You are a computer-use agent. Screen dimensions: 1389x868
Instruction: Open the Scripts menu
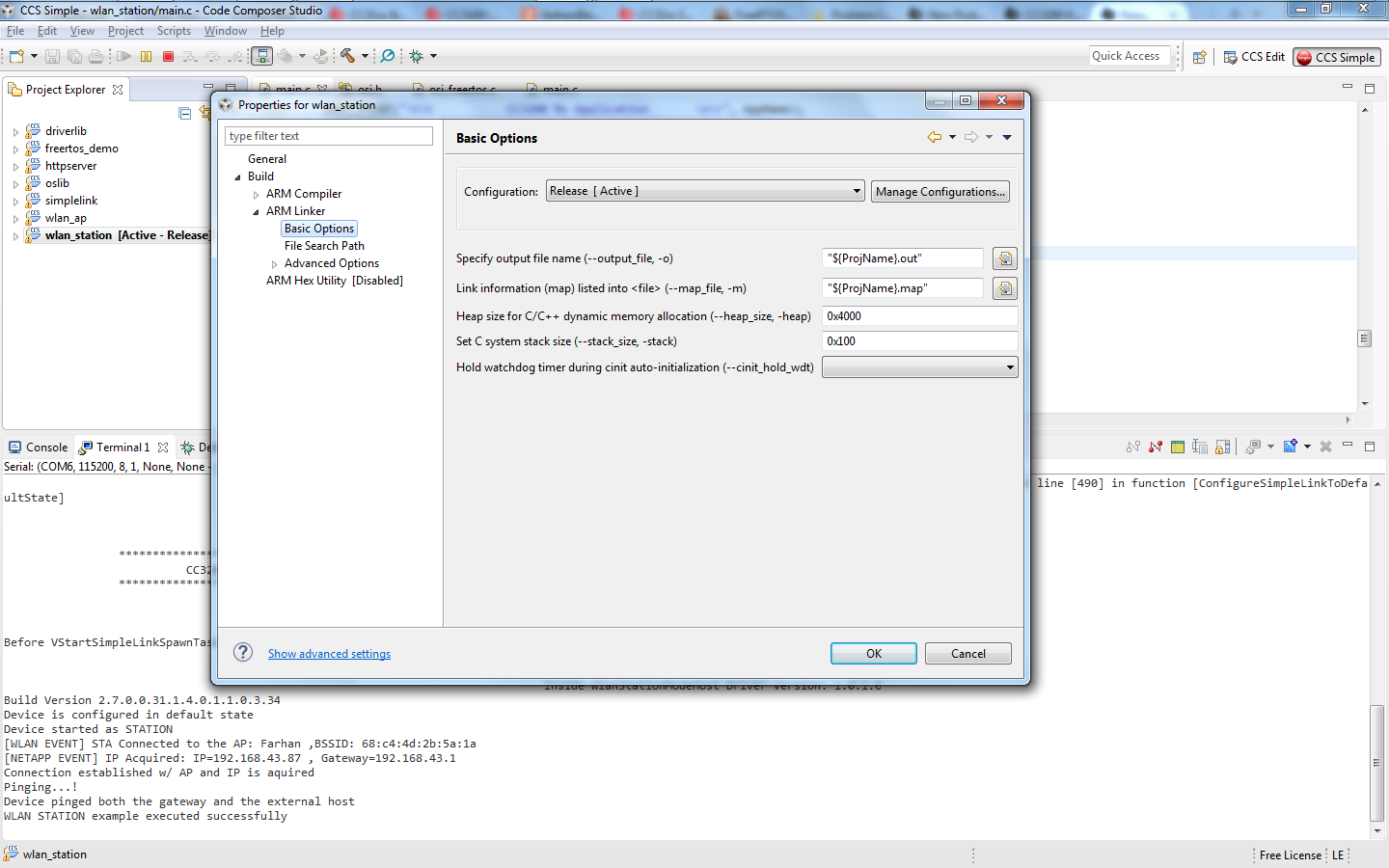174,31
